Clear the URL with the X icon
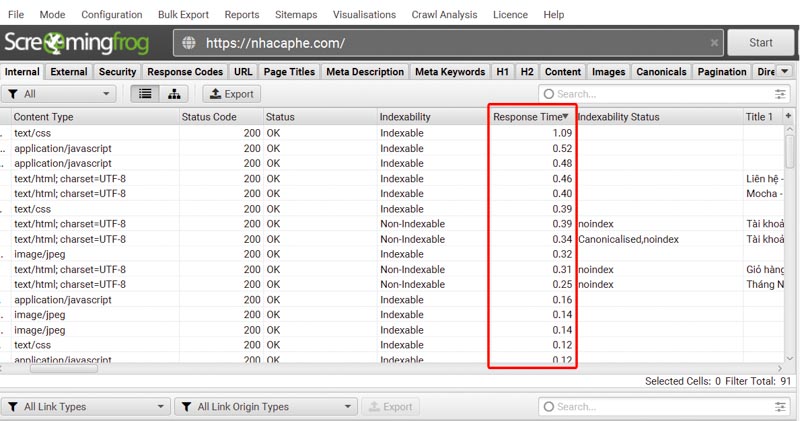Image resolution: width=800 pixels, height=421 pixels. (714, 43)
